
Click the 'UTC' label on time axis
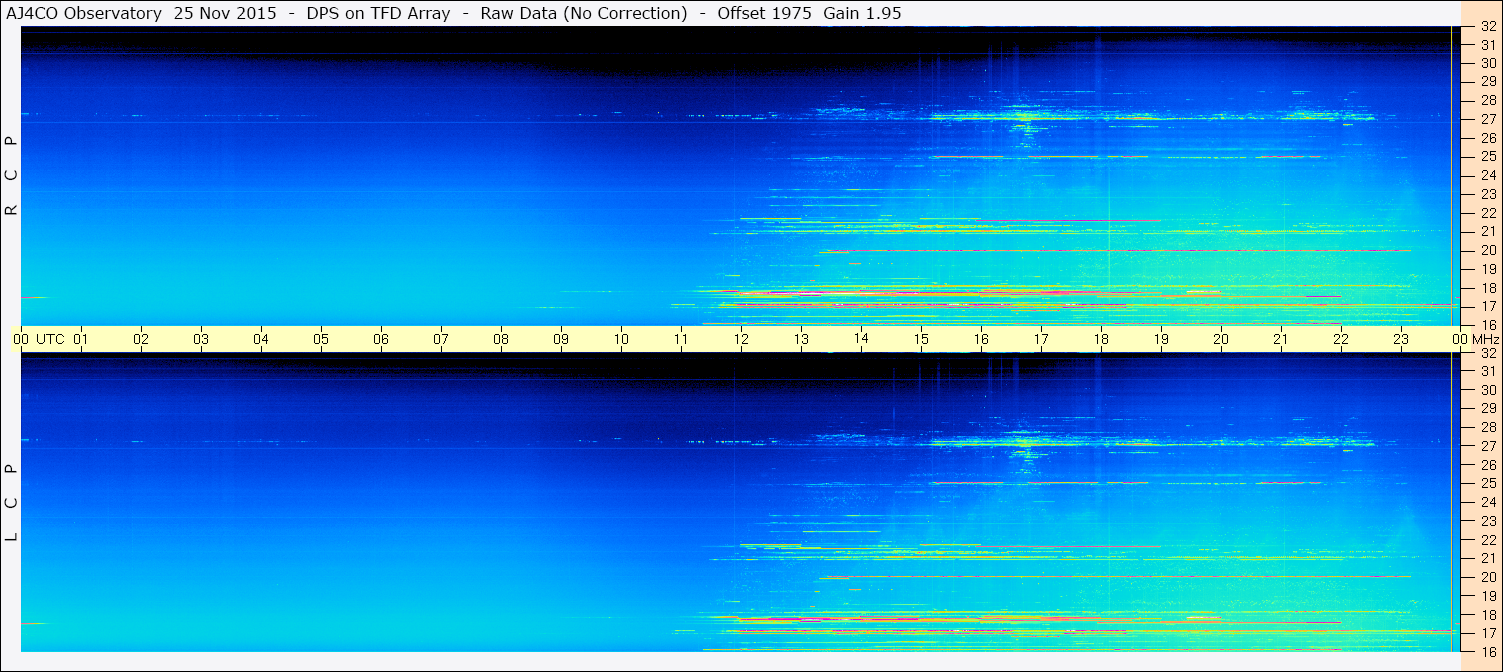click(x=50, y=339)
